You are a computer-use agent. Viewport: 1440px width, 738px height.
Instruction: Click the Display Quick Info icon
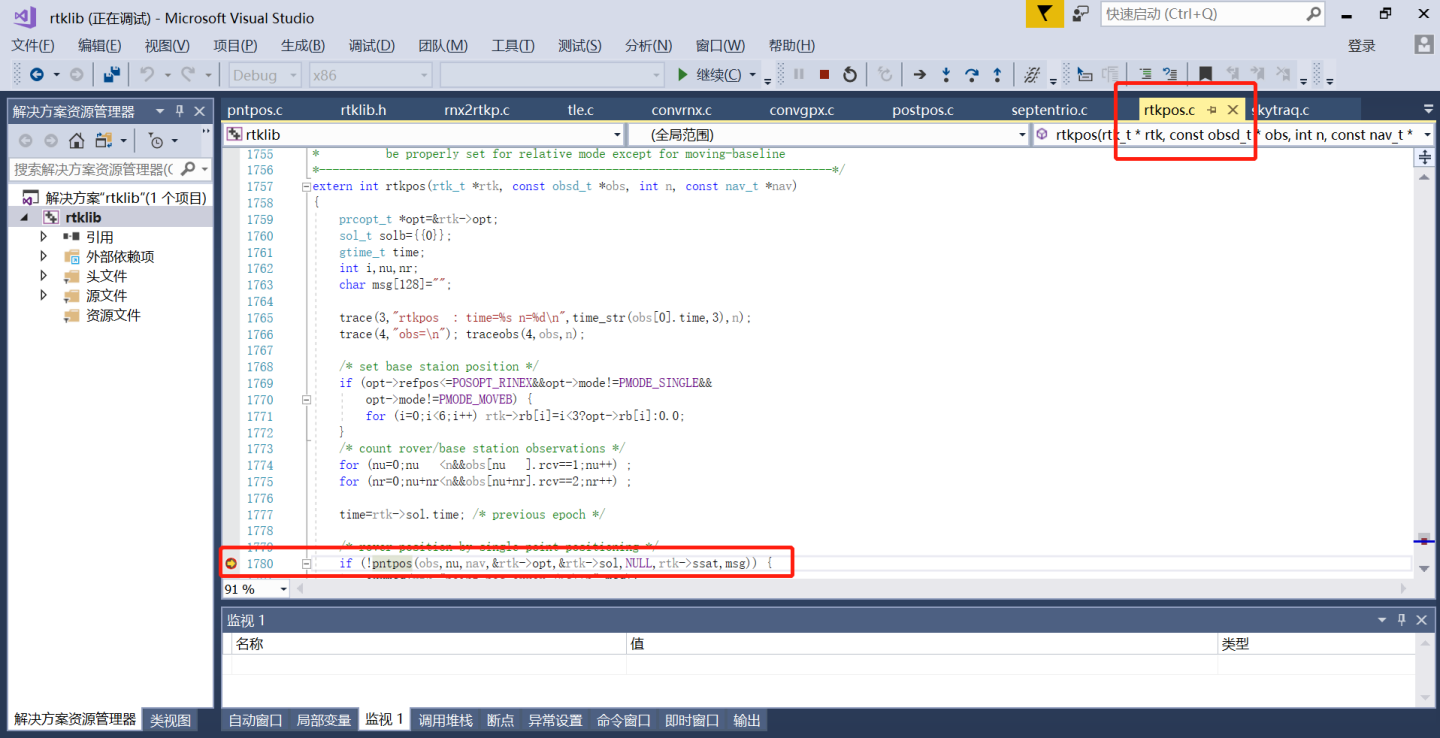point(1084,74)
